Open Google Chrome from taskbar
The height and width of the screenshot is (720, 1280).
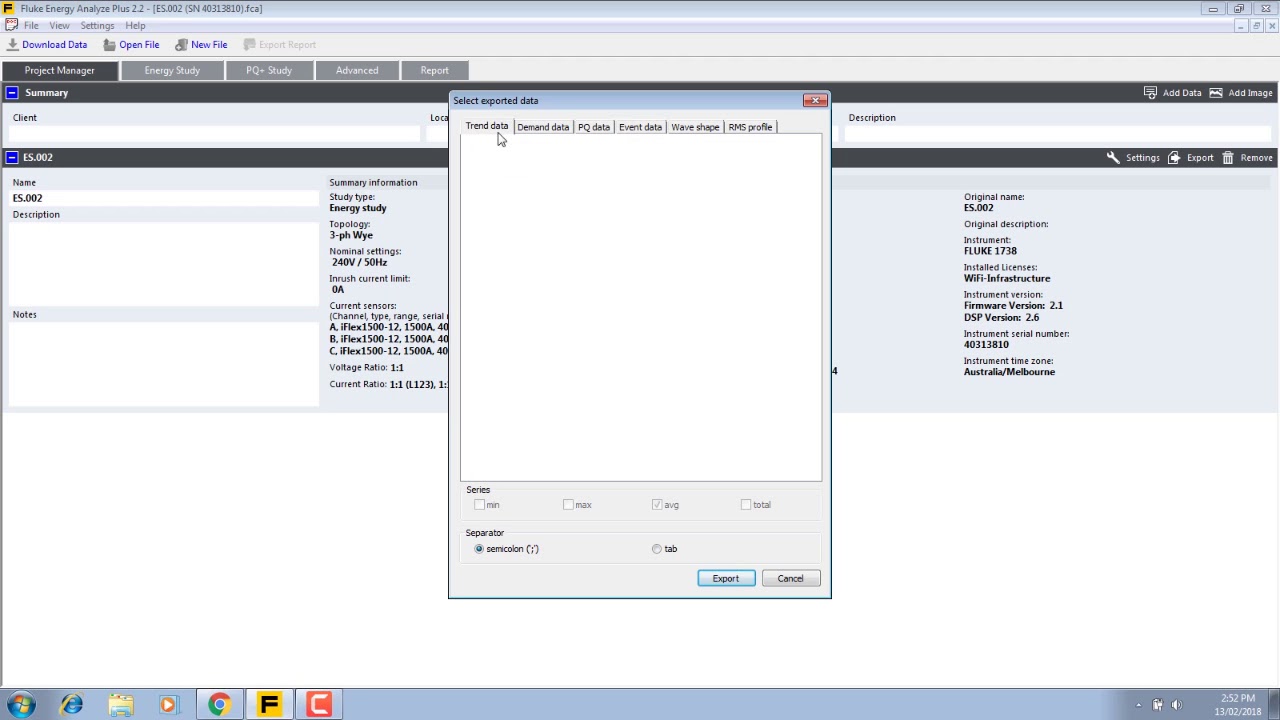point(219,705)
